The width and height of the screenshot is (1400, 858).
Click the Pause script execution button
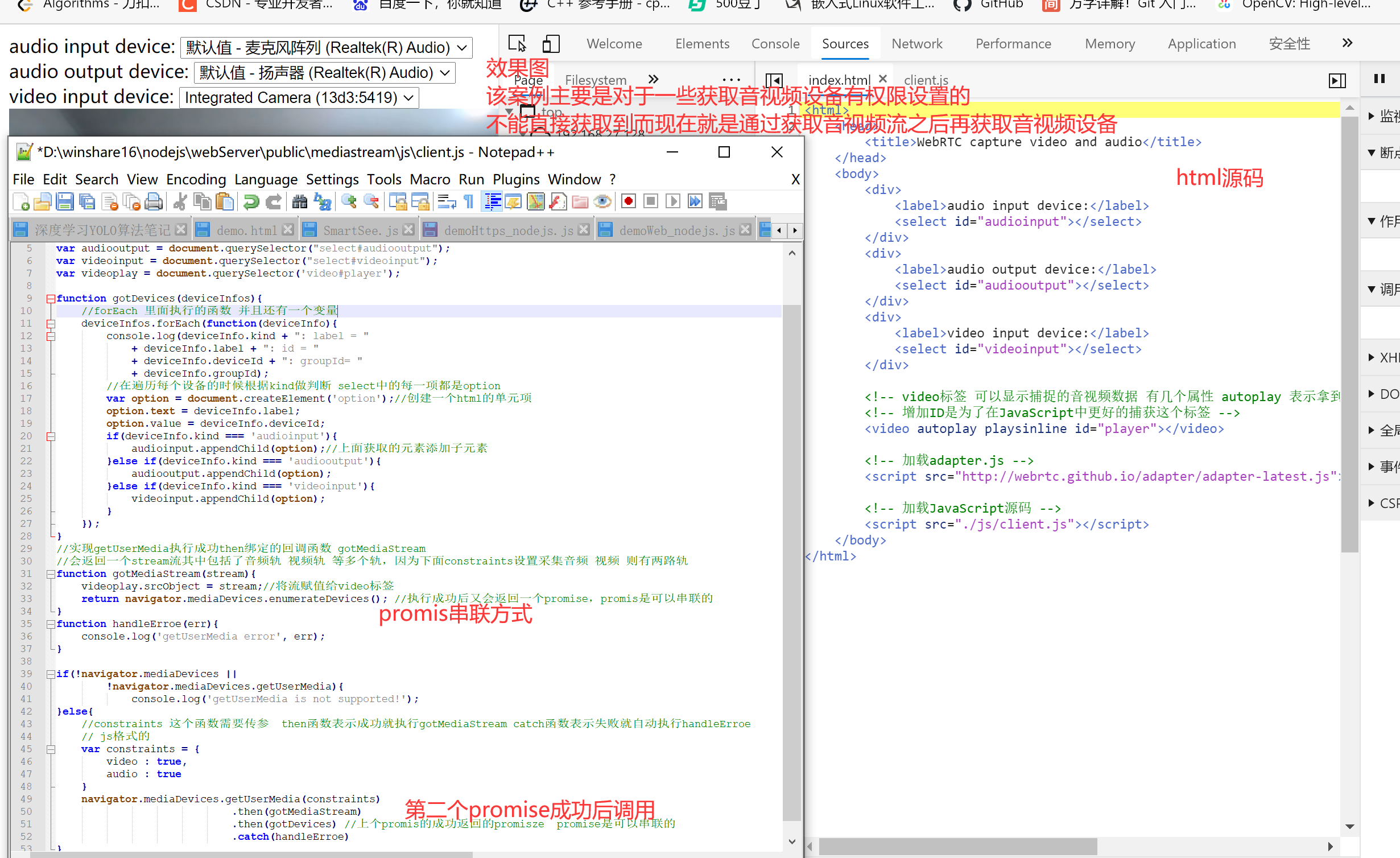coord(1379,79)
